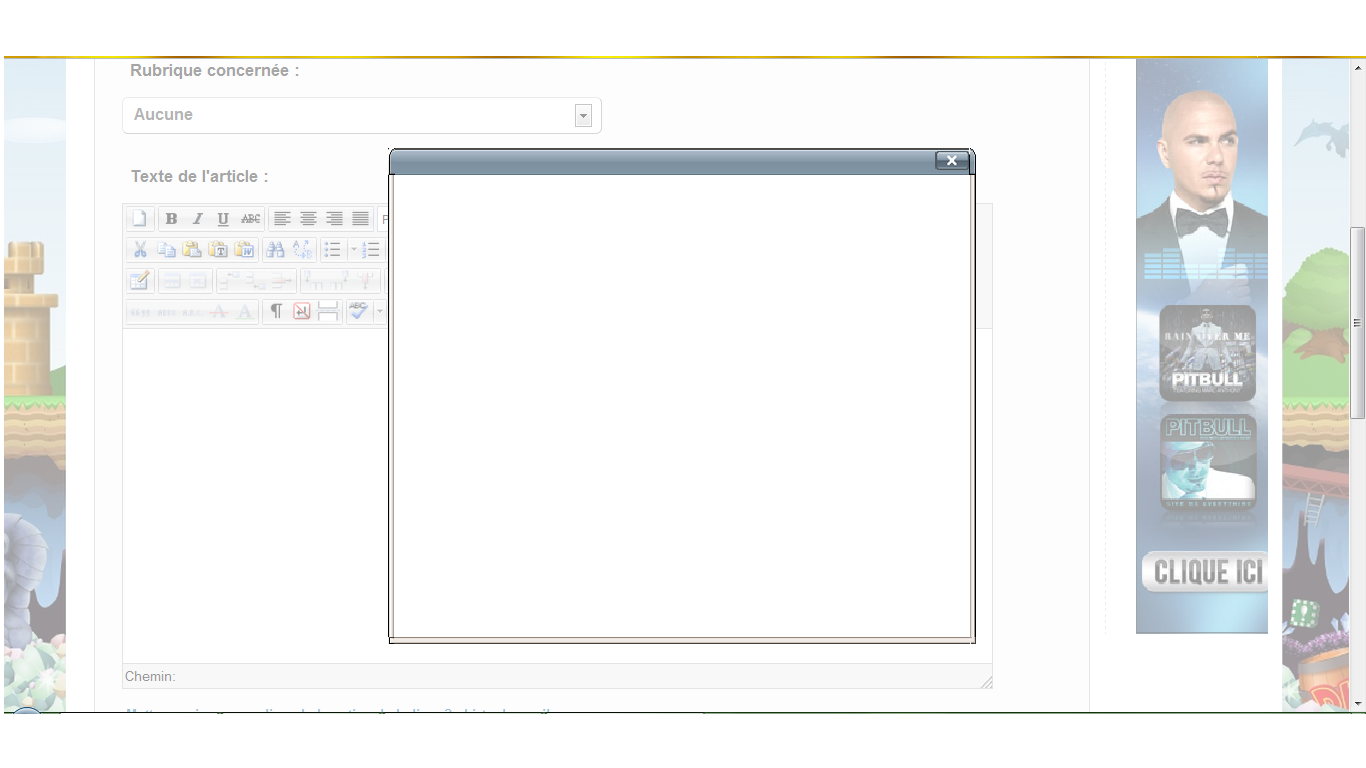Viewport: 1366px width, 768px height.
Task: Paste from Word
Action: coord(244,250)
